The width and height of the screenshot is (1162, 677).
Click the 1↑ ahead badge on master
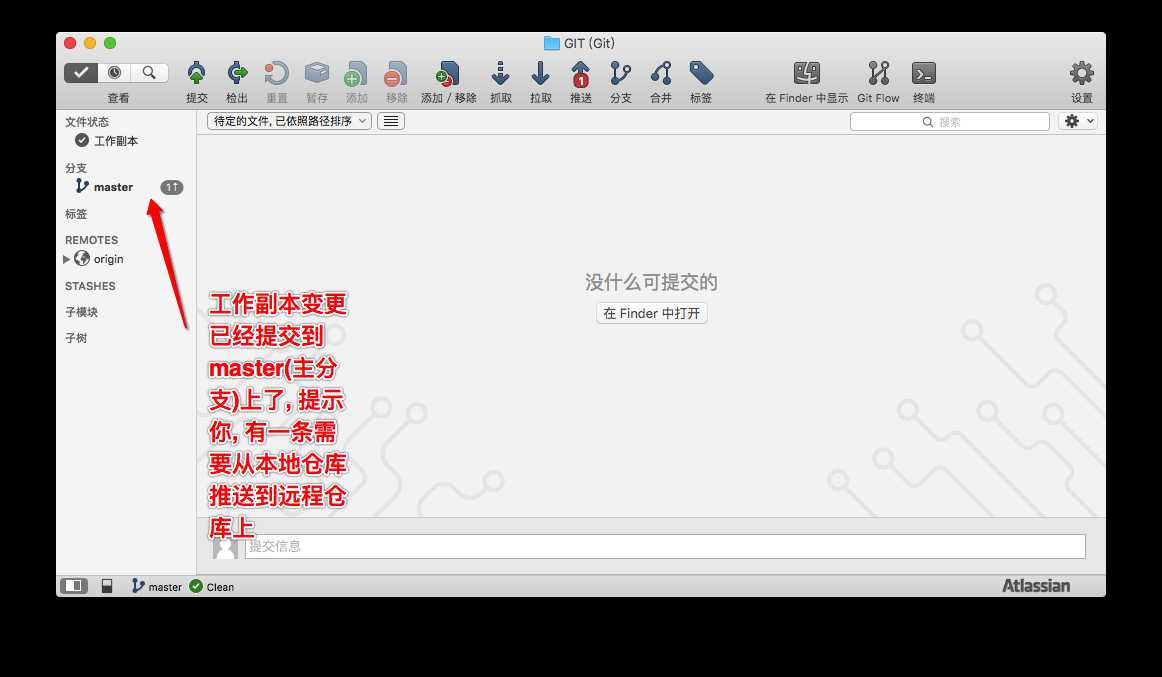tap(172, 187)
